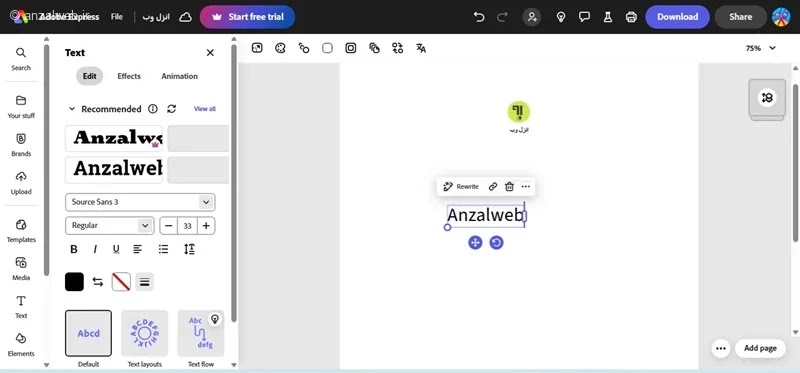
Task: Click the font size 33 field
Action: 187,226
